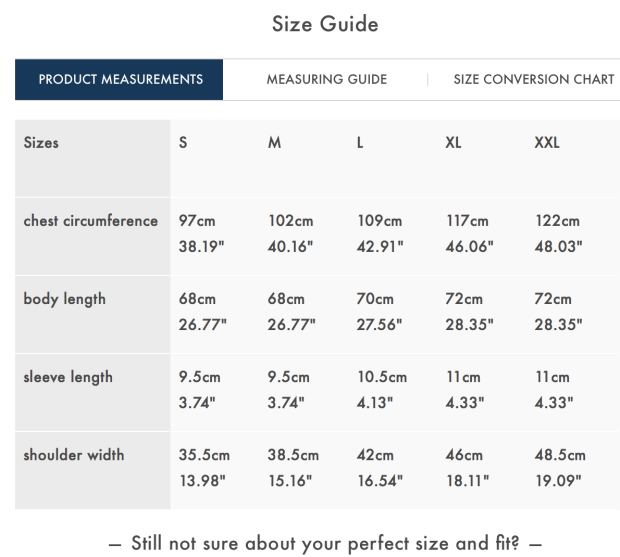
Task: Click the 70cm body length value
Action: point(375,299)
